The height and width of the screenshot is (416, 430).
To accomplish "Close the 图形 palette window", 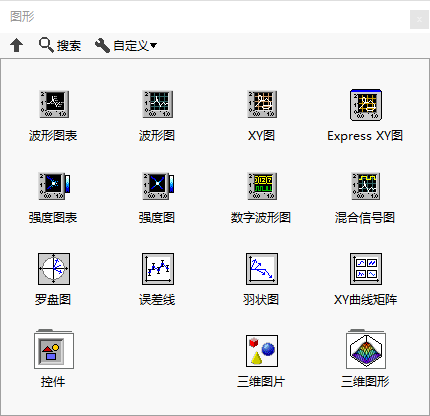I will tap(419, 20).
